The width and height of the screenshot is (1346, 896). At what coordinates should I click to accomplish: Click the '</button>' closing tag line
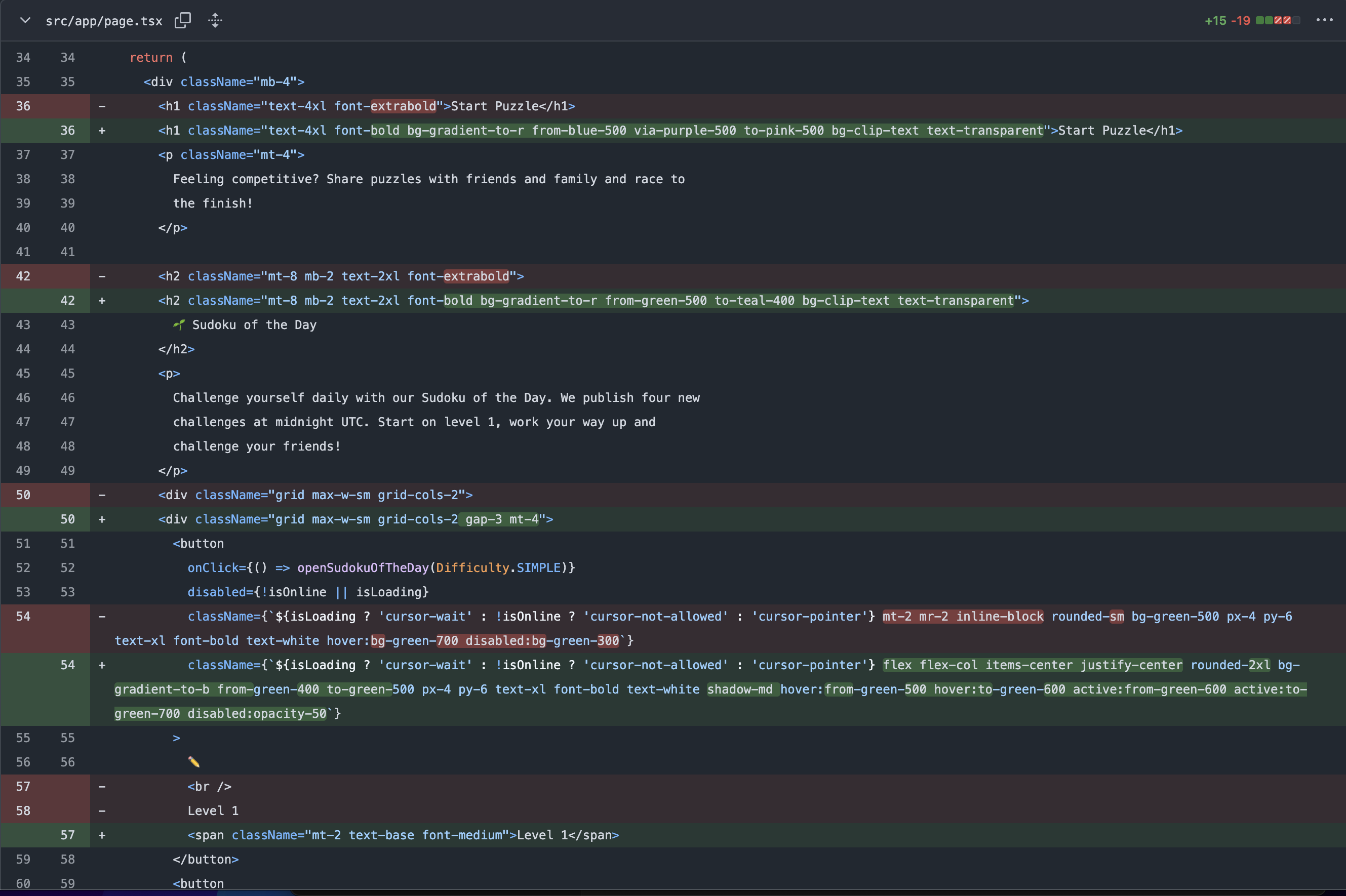pos(206,860)
